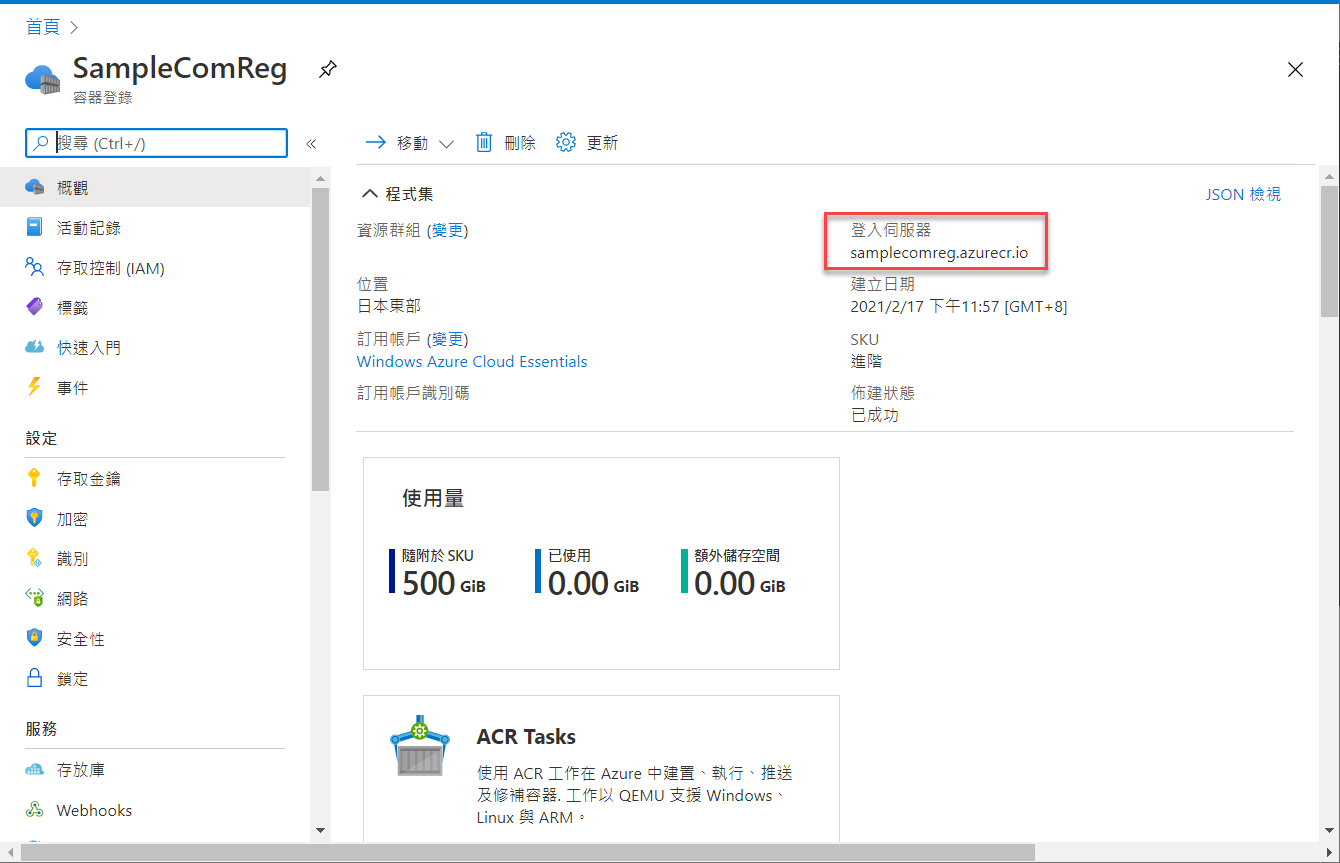The image size is (1340, 863).
Task: Click 變更 link next to 資源群組
Action: [x=448, y=231]
